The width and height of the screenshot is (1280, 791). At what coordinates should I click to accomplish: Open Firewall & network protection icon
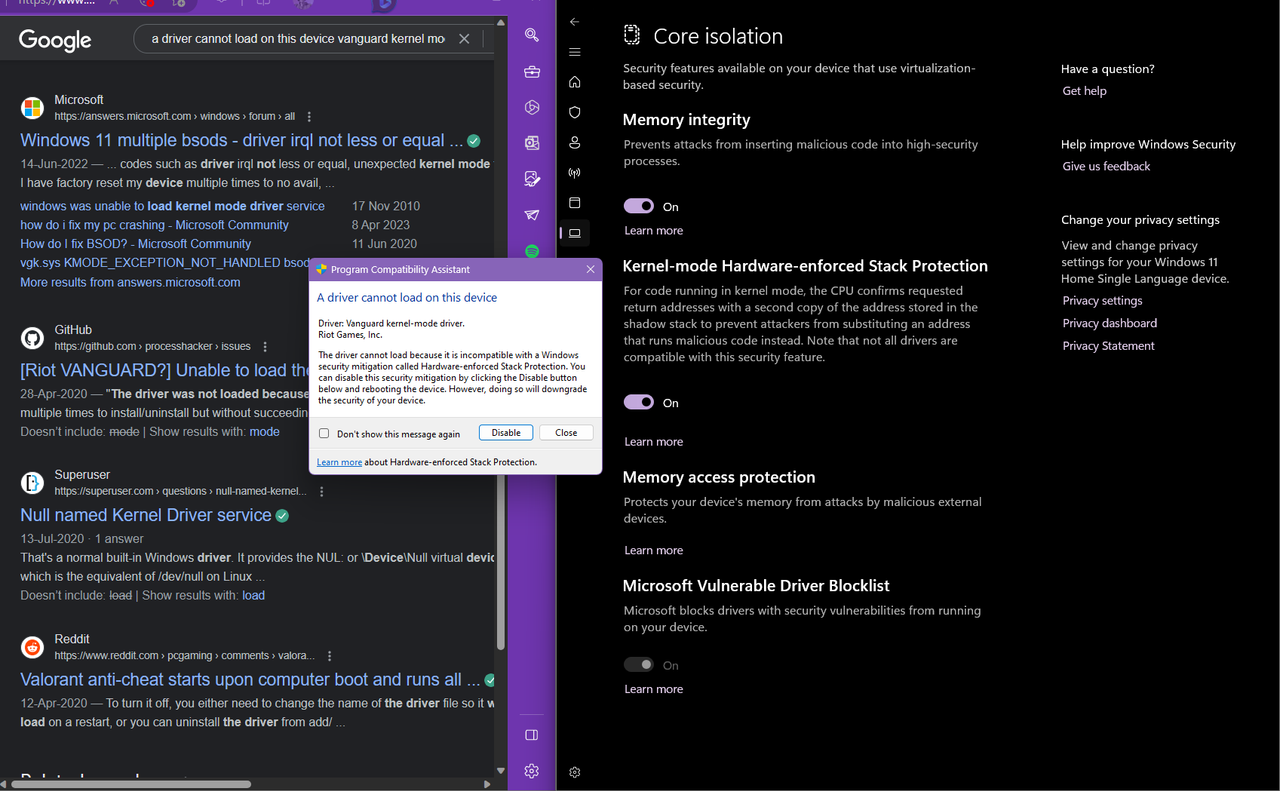(574, 172)
